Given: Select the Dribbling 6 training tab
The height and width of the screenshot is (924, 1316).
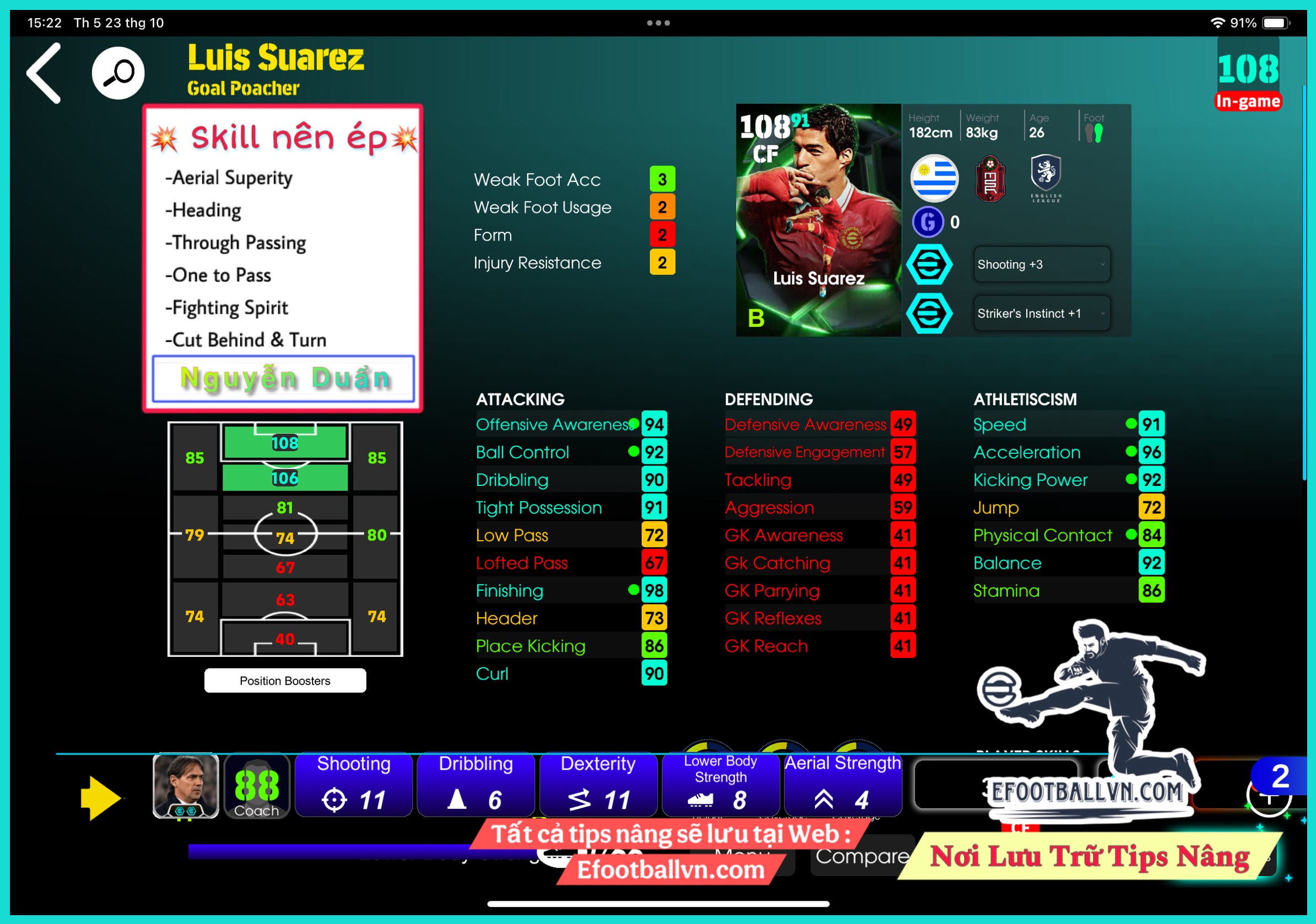Looking at the screenshot, I should pos(476,785).
